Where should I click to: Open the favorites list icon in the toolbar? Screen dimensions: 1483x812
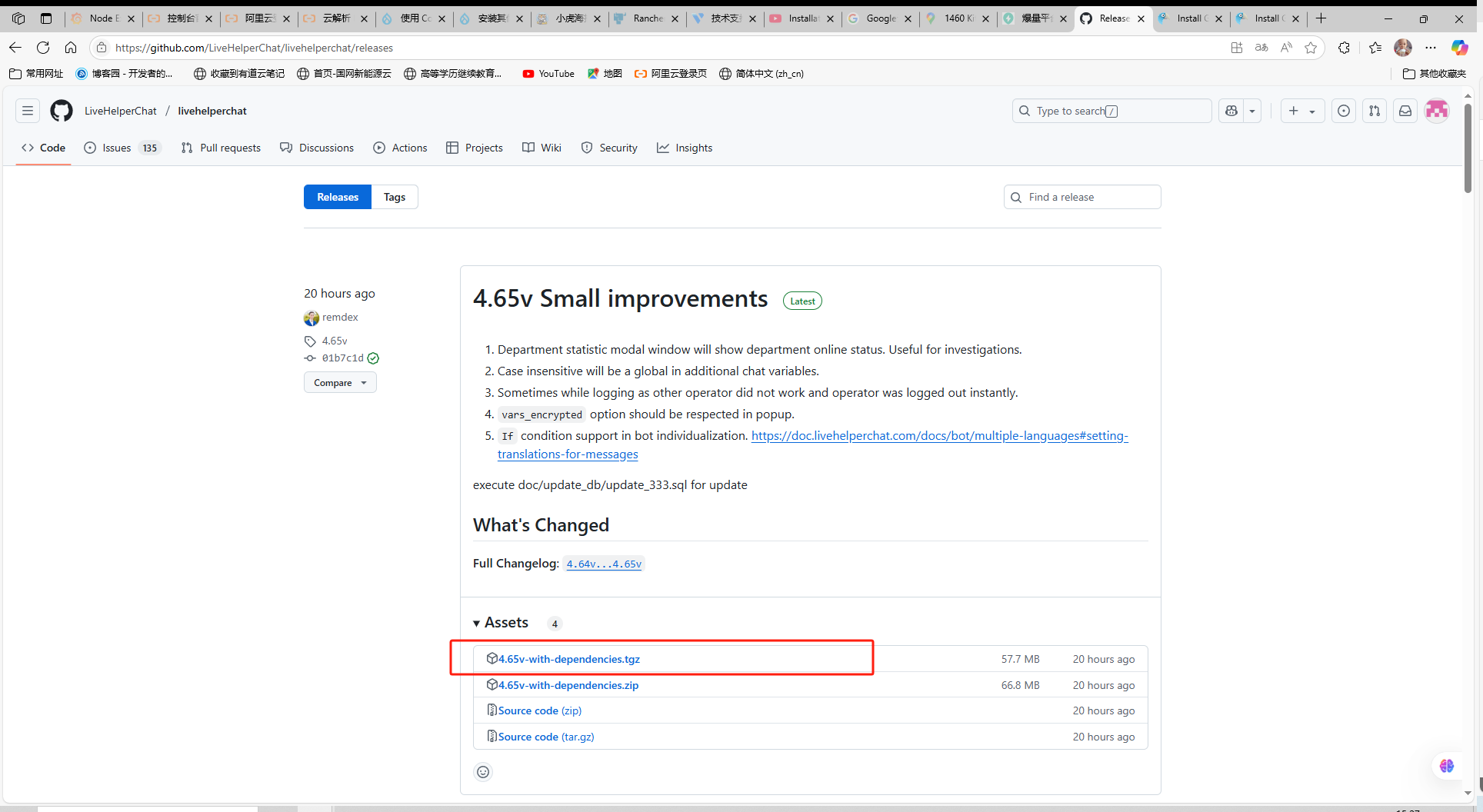(1375, 48)
